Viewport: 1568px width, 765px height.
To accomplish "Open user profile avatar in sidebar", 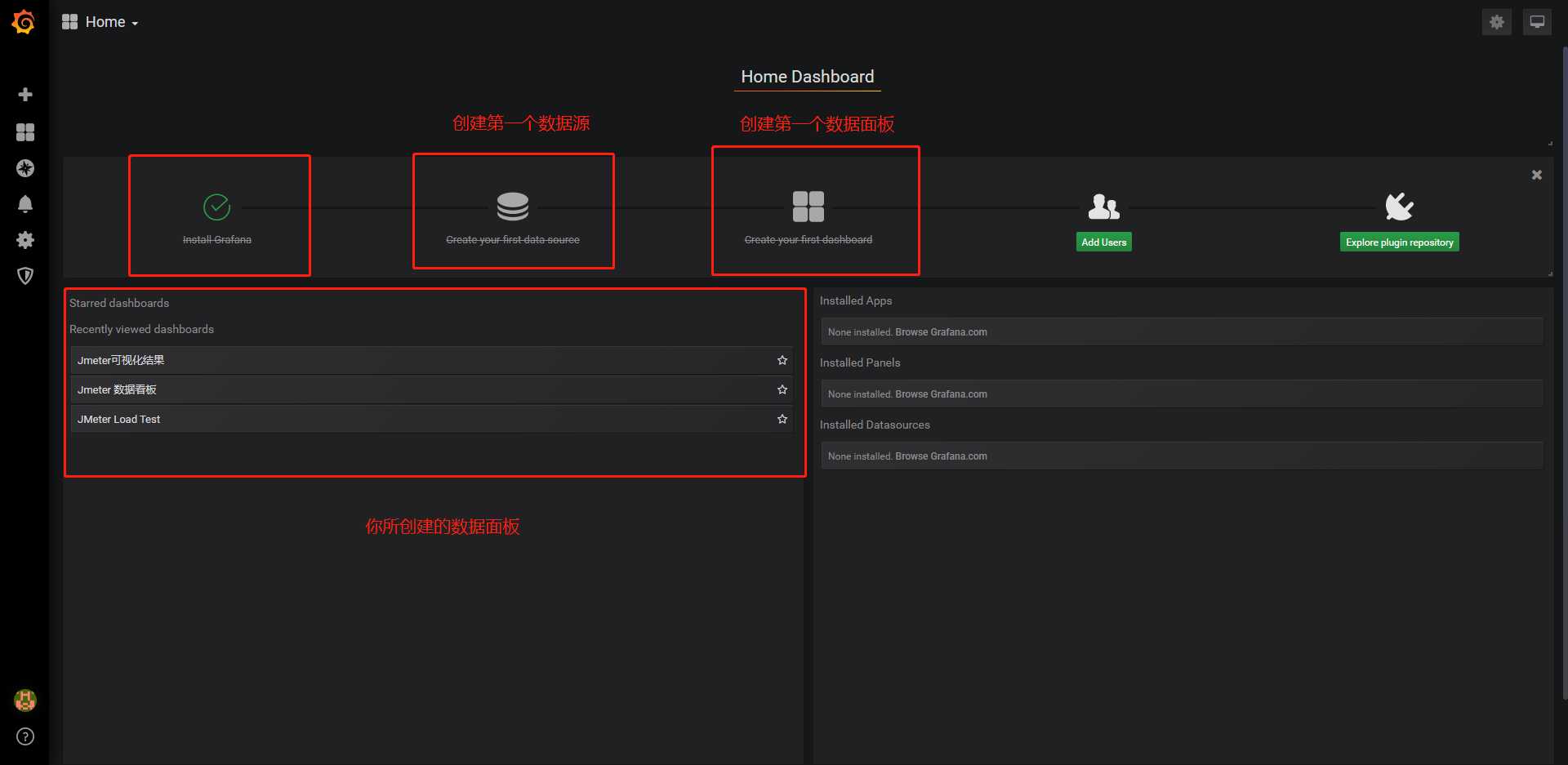I will [25, 701].
